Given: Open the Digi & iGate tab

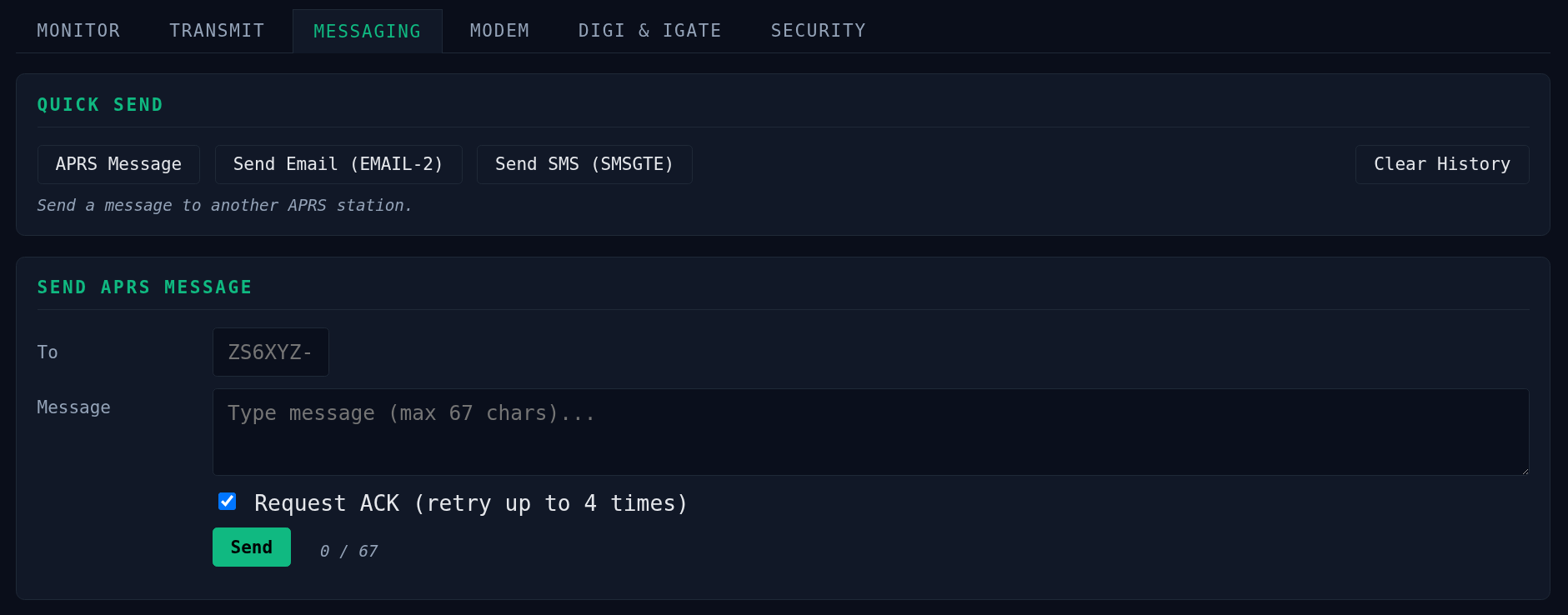Looking at the screenshot, I should click(649, 31).
